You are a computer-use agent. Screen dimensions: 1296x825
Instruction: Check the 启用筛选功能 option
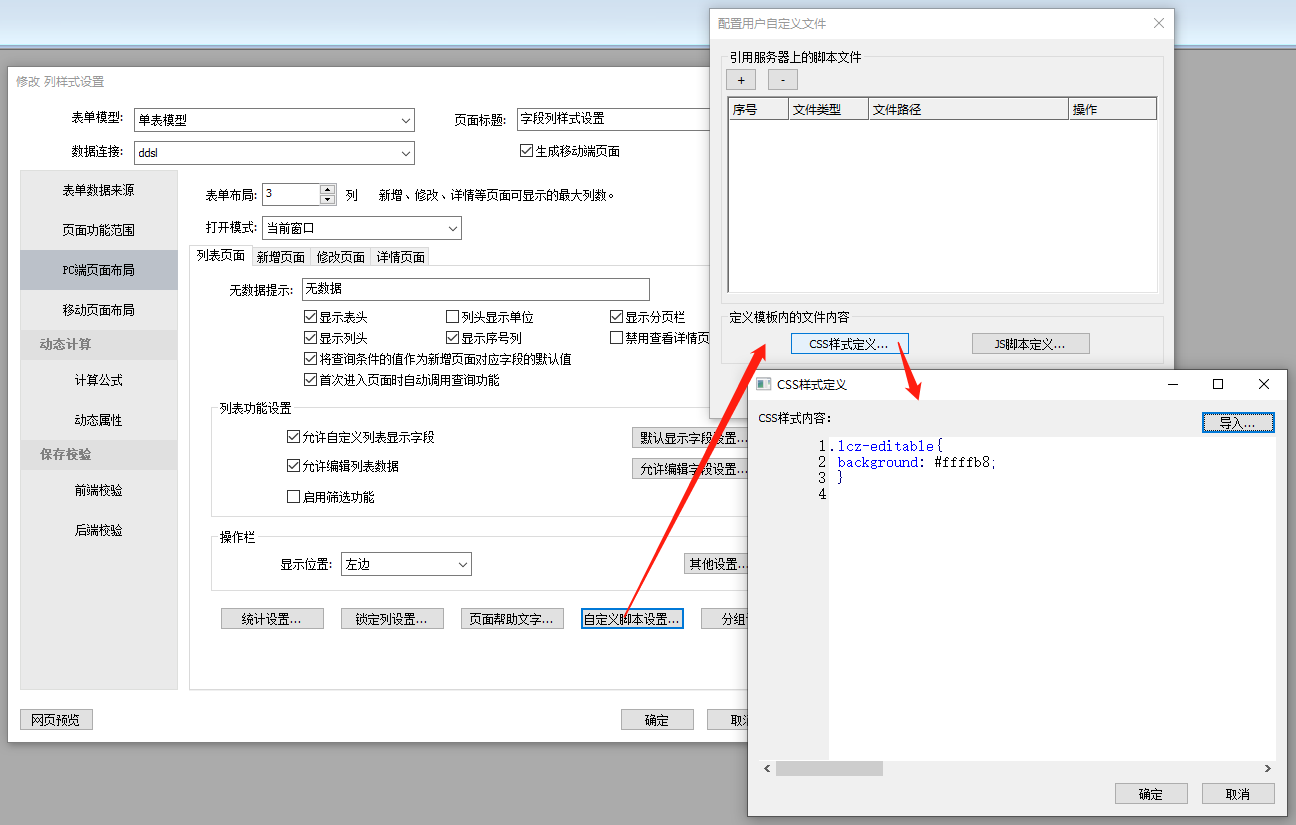[294, 497]
